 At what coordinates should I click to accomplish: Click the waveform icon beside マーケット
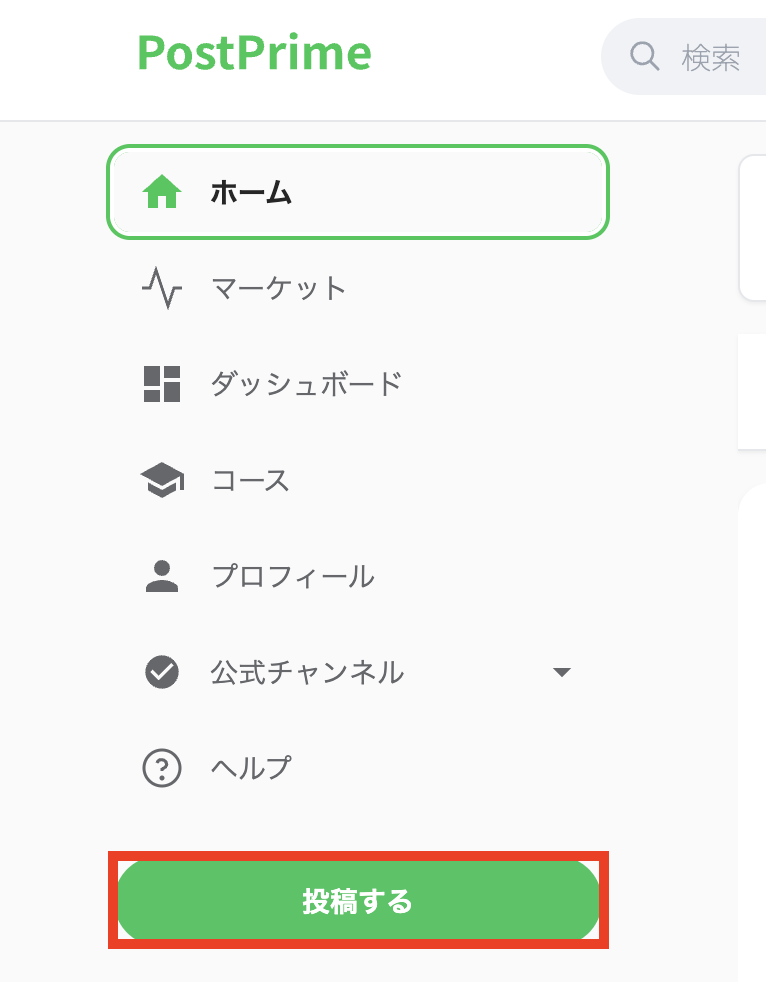point(162,288)
